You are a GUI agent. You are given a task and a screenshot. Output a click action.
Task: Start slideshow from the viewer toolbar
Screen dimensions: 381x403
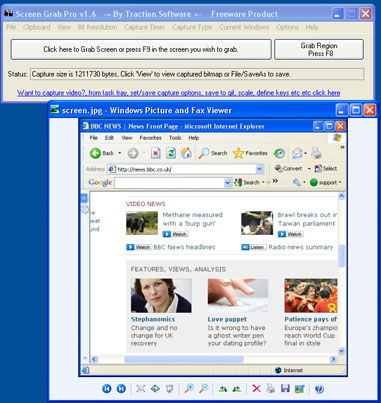click(170, 389)
